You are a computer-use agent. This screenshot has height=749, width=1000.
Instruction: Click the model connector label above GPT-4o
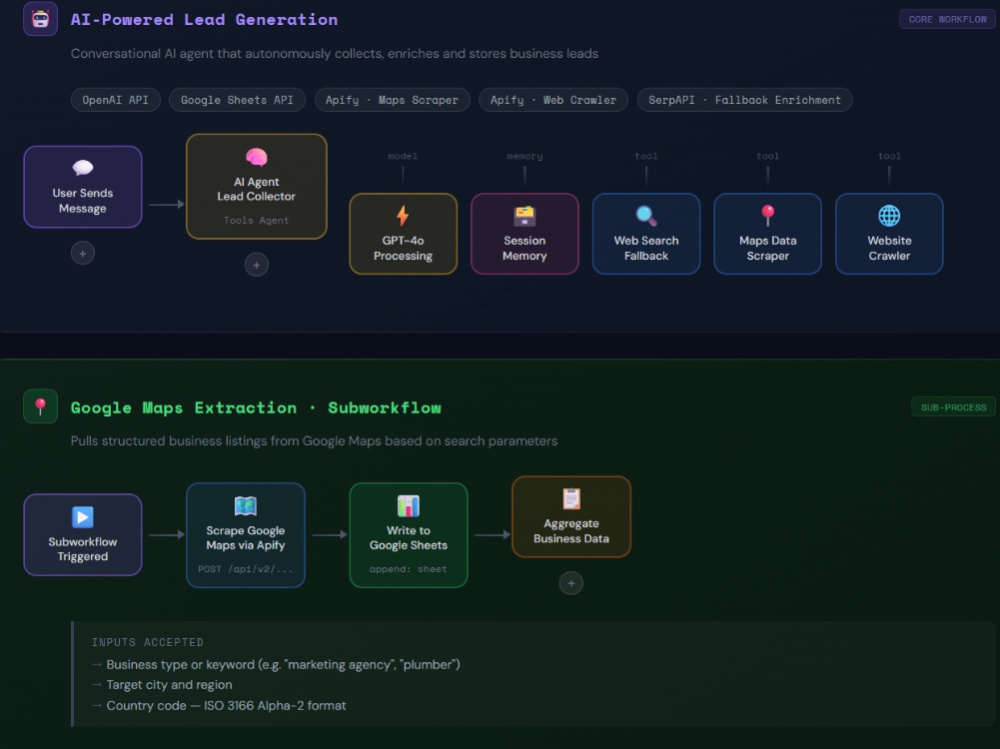click(x=402, y=156)
